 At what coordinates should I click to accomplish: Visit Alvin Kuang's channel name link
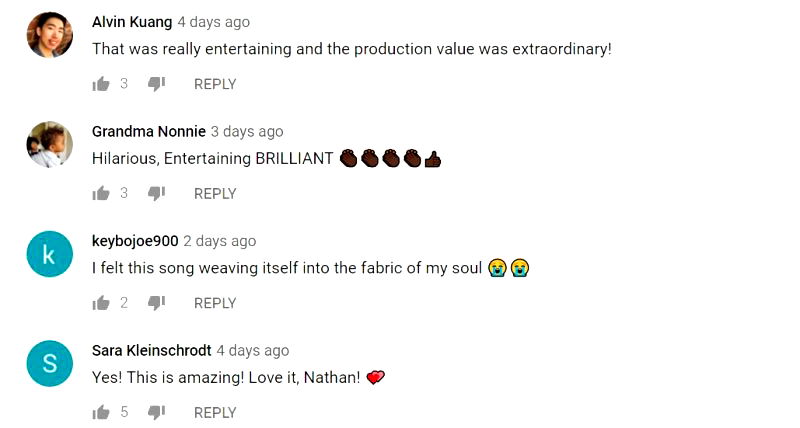pos(132,22)
